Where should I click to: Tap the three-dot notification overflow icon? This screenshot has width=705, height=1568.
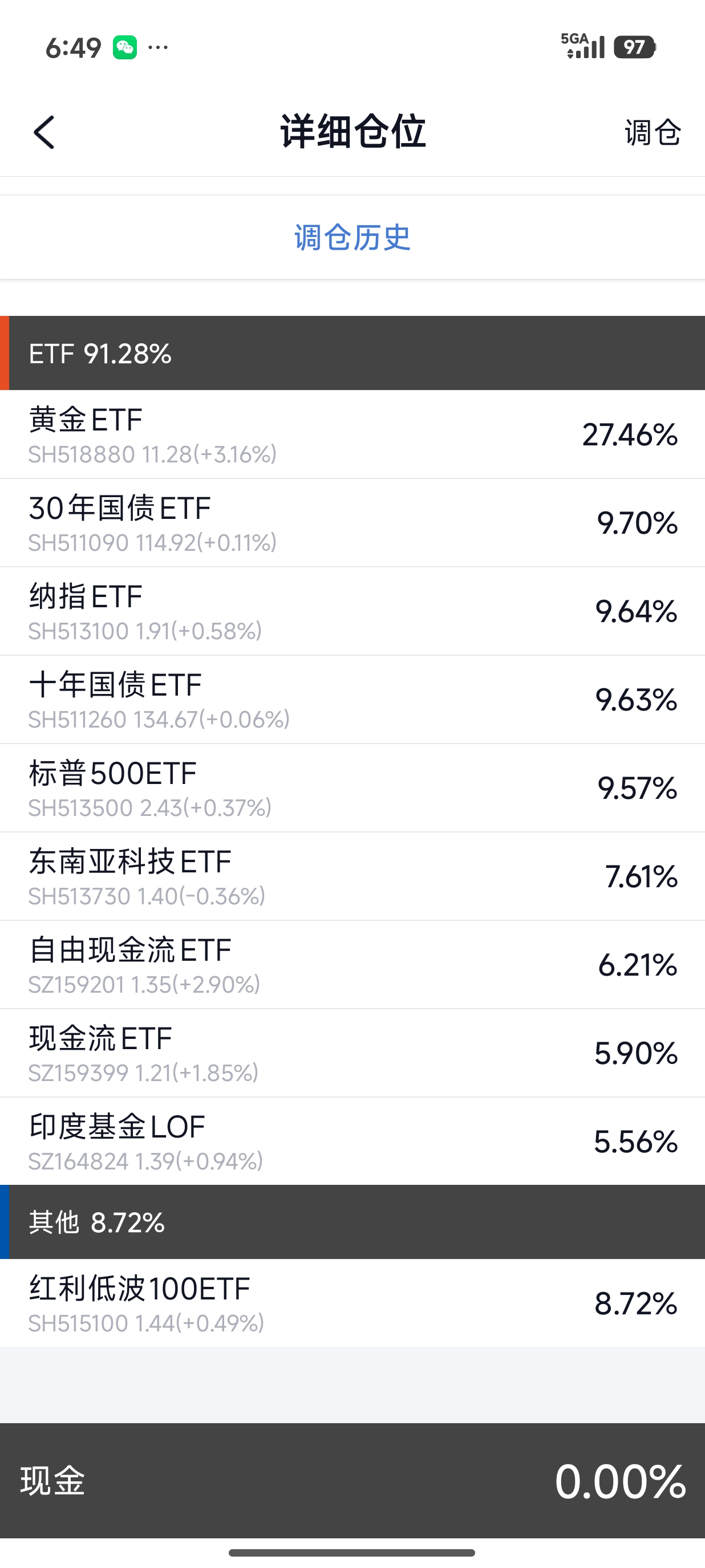coord(157,47)
